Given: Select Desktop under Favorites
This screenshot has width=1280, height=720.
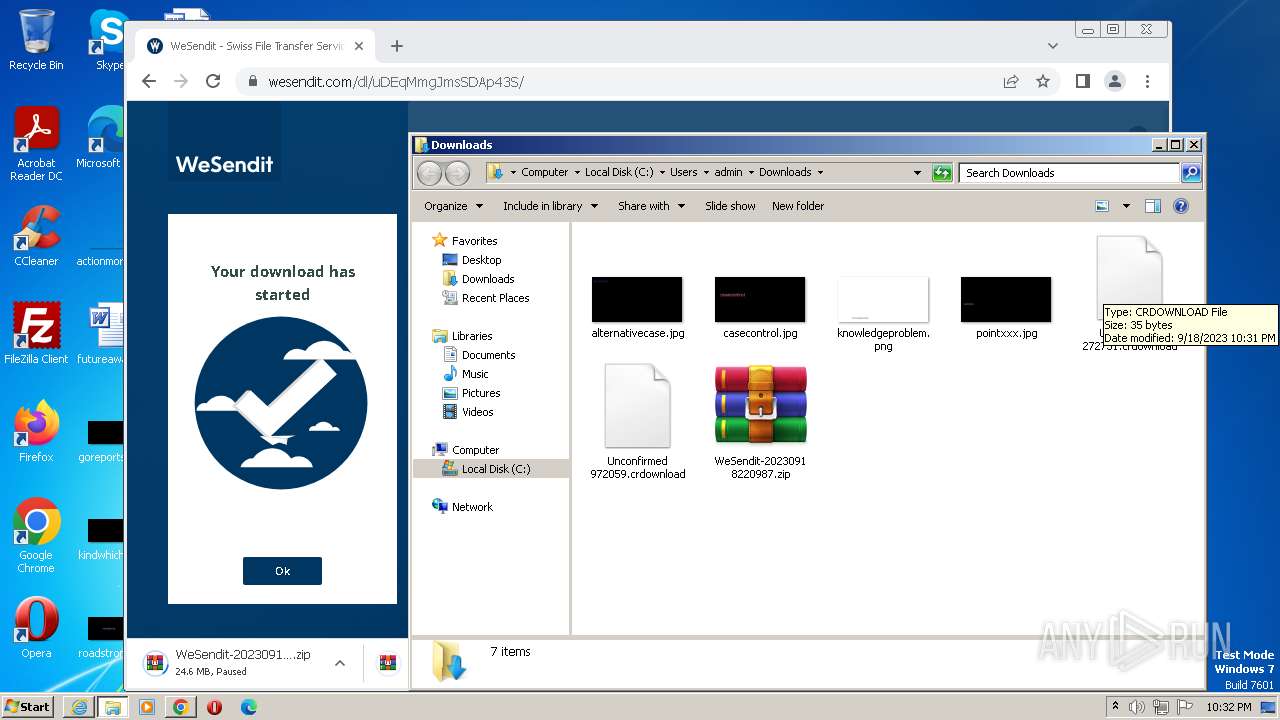Looking at the screenshot, I should point(481,260).
